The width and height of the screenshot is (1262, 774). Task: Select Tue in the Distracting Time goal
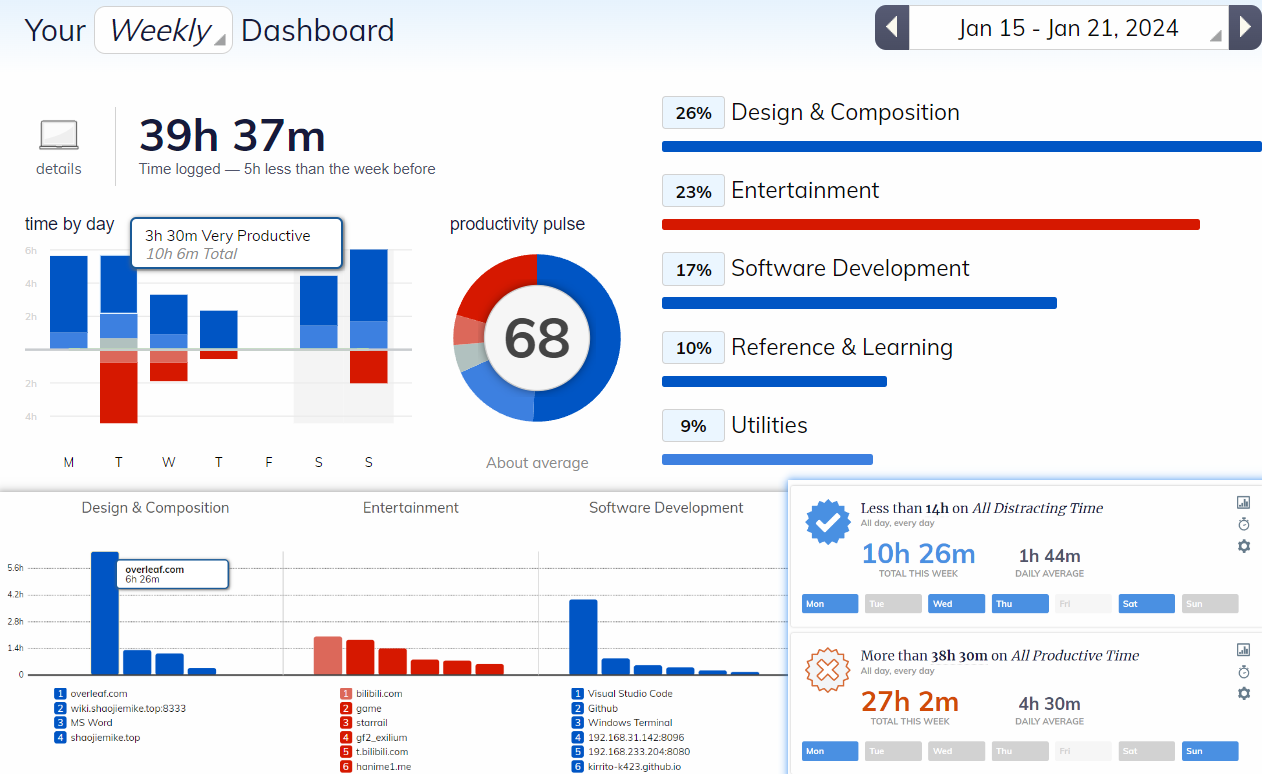tap(893, 604)
